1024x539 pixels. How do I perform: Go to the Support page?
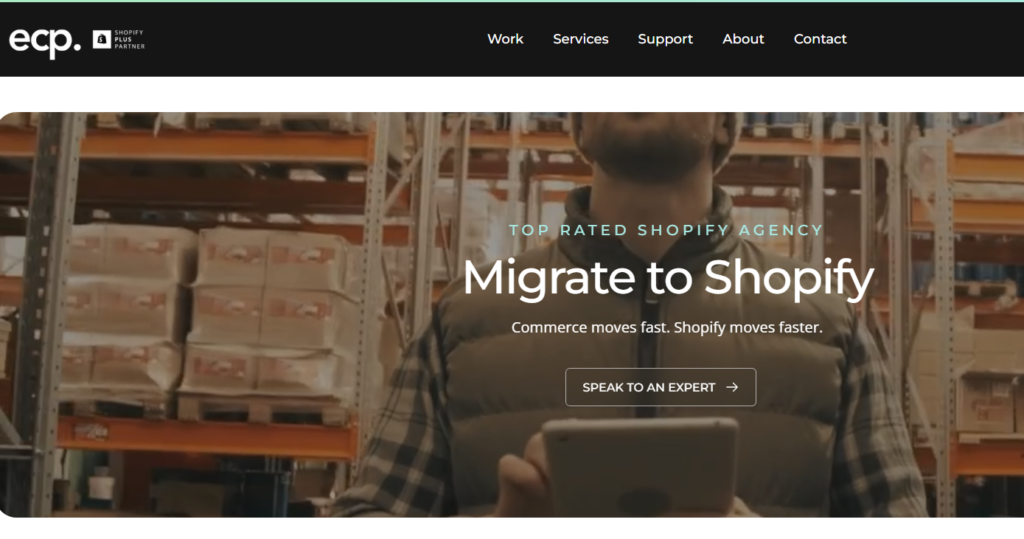(665, 40)
